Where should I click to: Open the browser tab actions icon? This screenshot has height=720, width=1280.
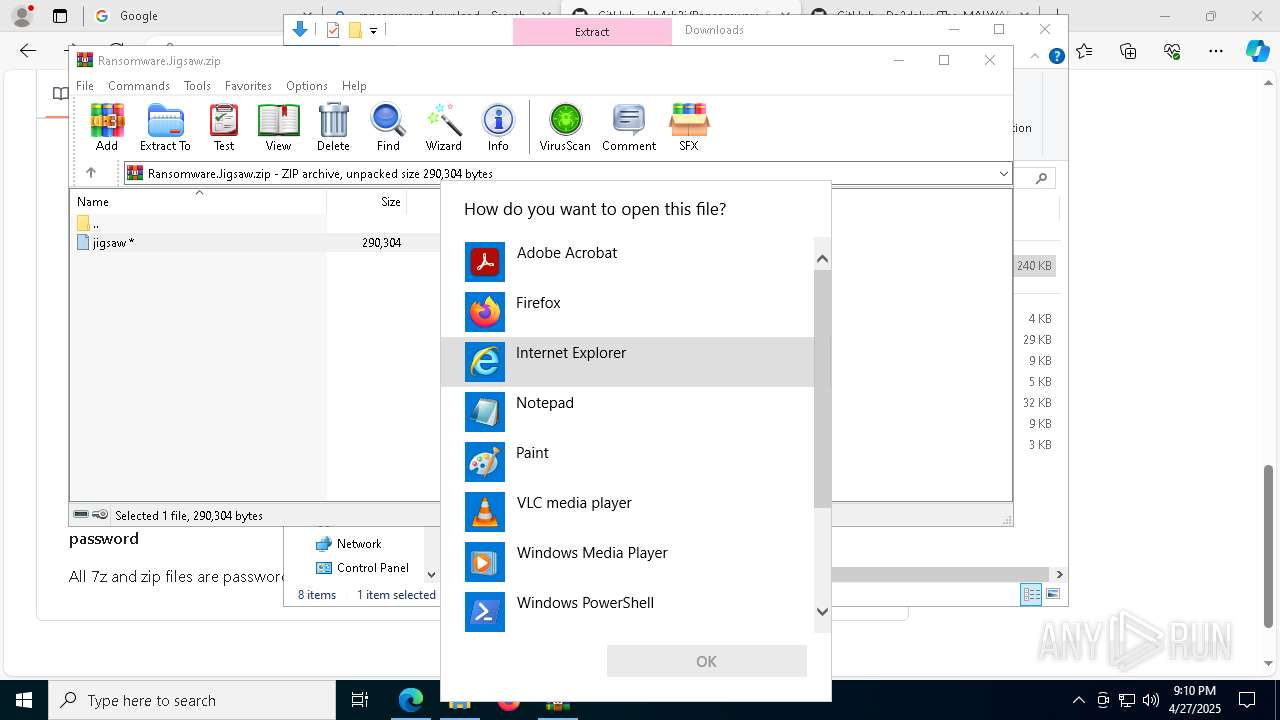(x=60, y=16)
